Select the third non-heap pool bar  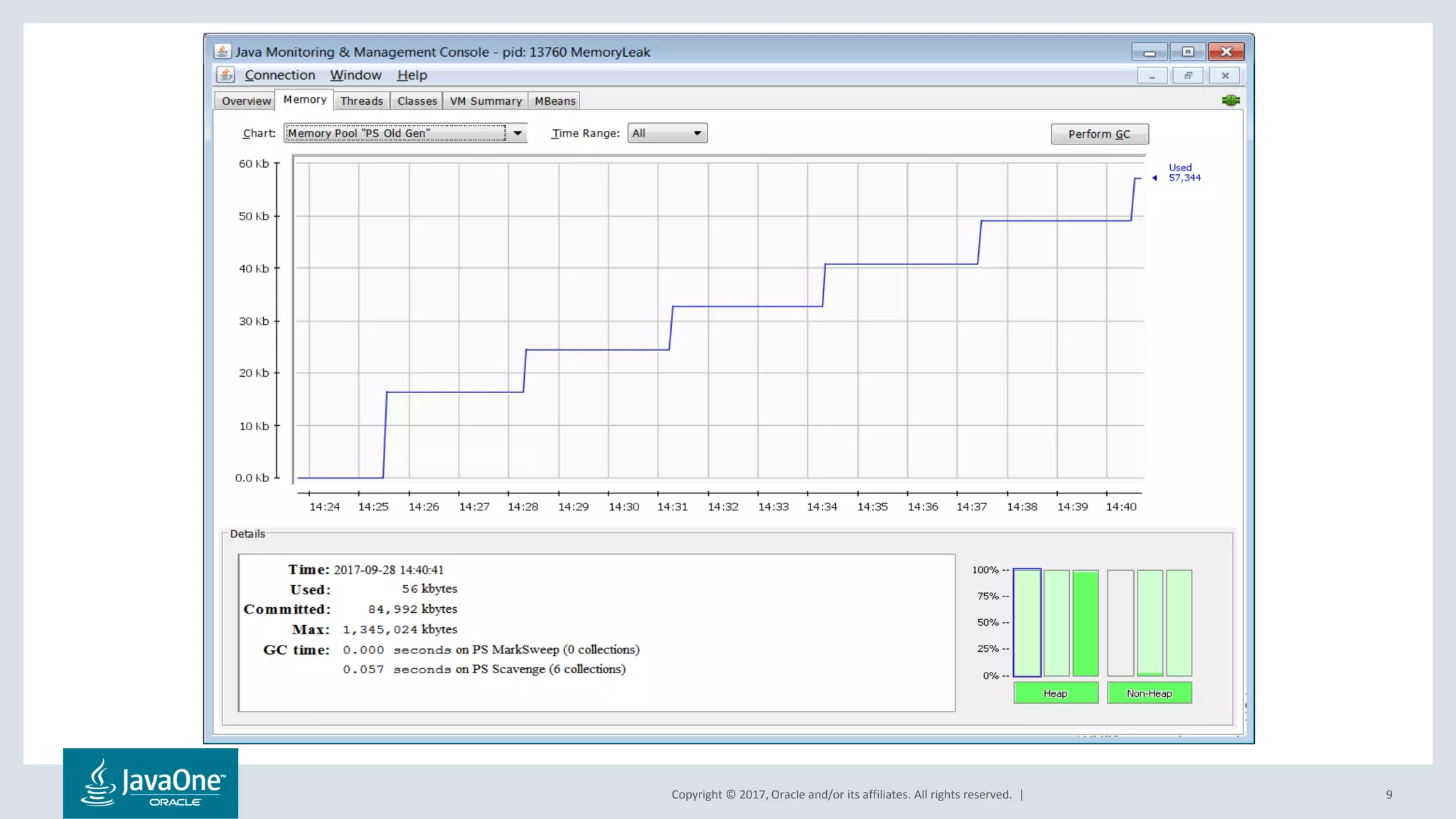pos(1179,622)
